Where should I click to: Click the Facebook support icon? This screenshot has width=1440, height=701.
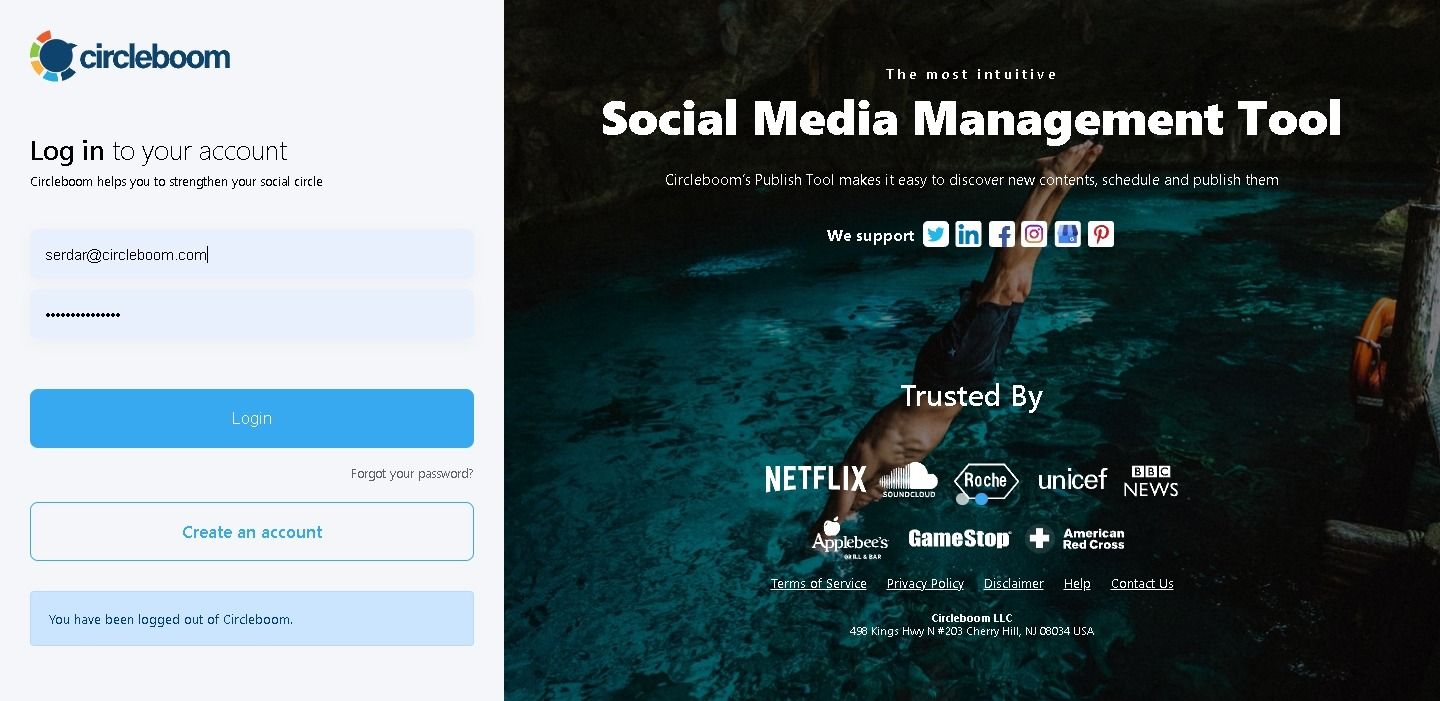1001,234
